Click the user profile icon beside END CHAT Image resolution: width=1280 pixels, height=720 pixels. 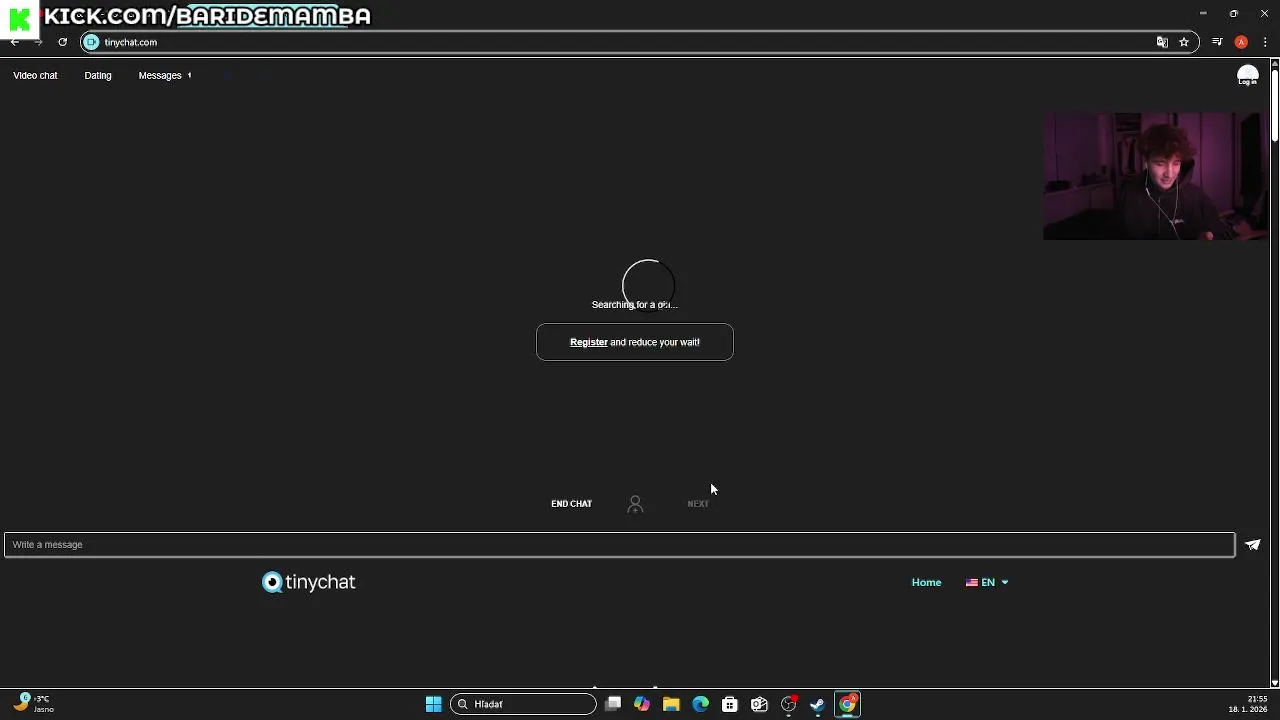click(635, 504)
